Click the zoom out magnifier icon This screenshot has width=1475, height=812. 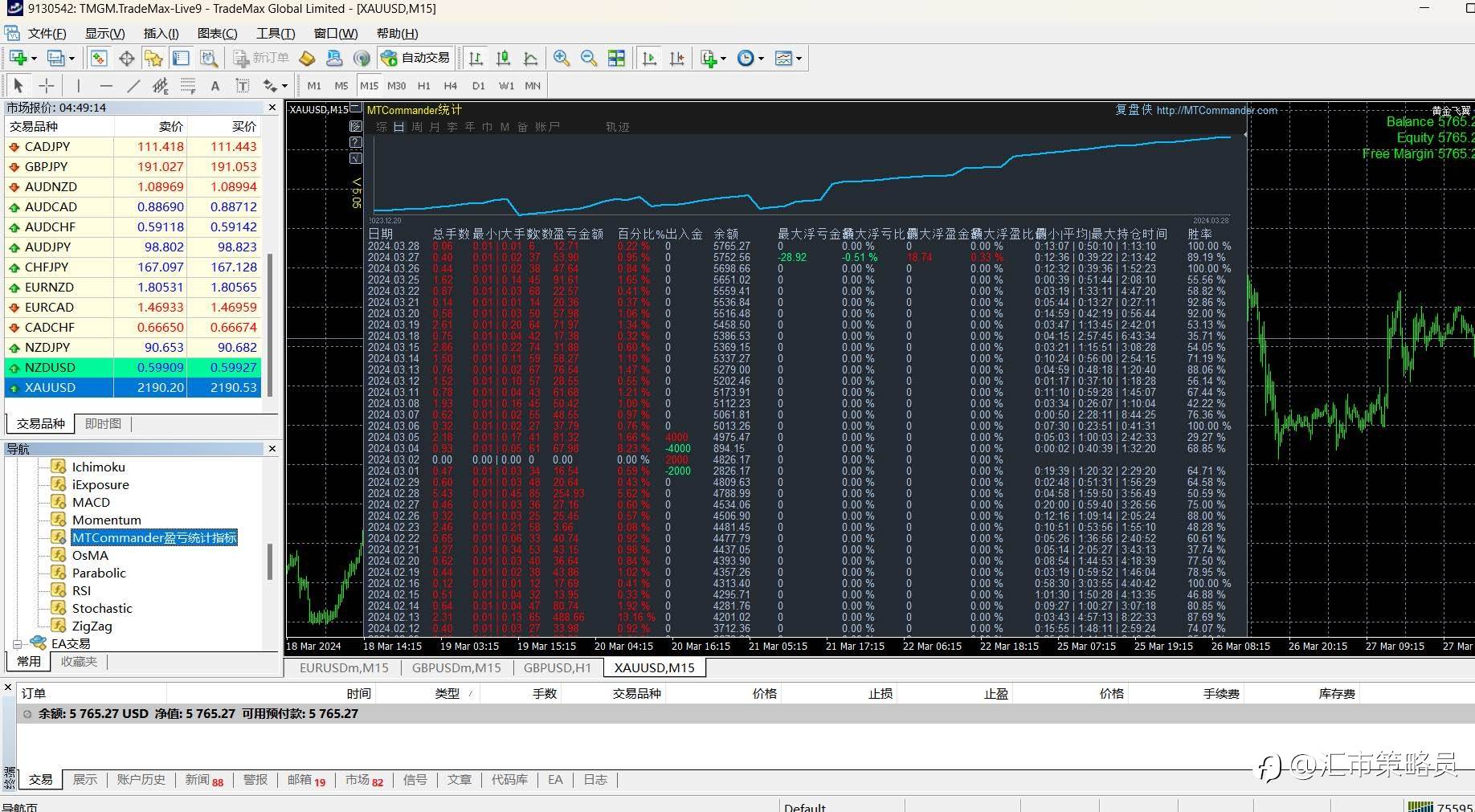[x=589, y=59]
